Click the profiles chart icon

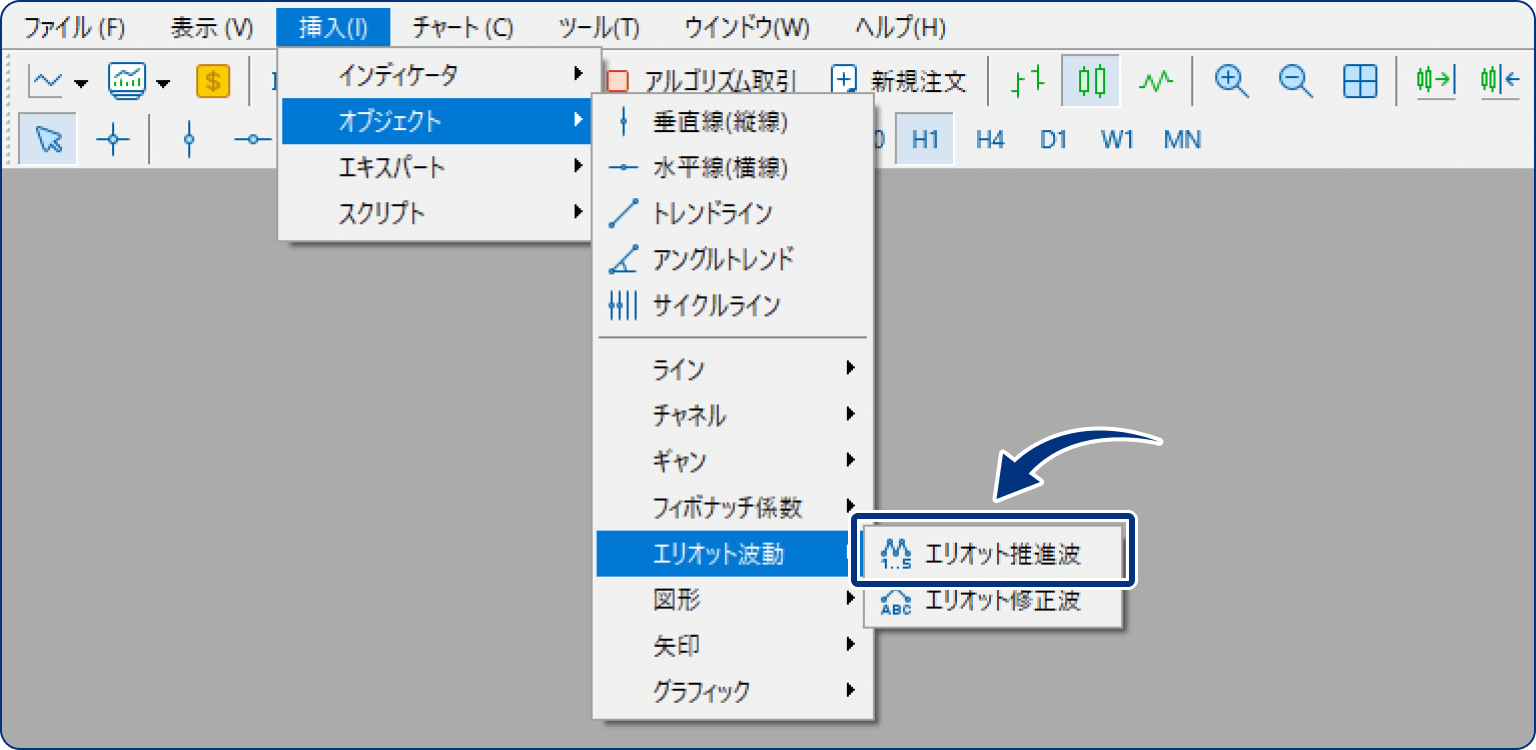tap(127, 81)
